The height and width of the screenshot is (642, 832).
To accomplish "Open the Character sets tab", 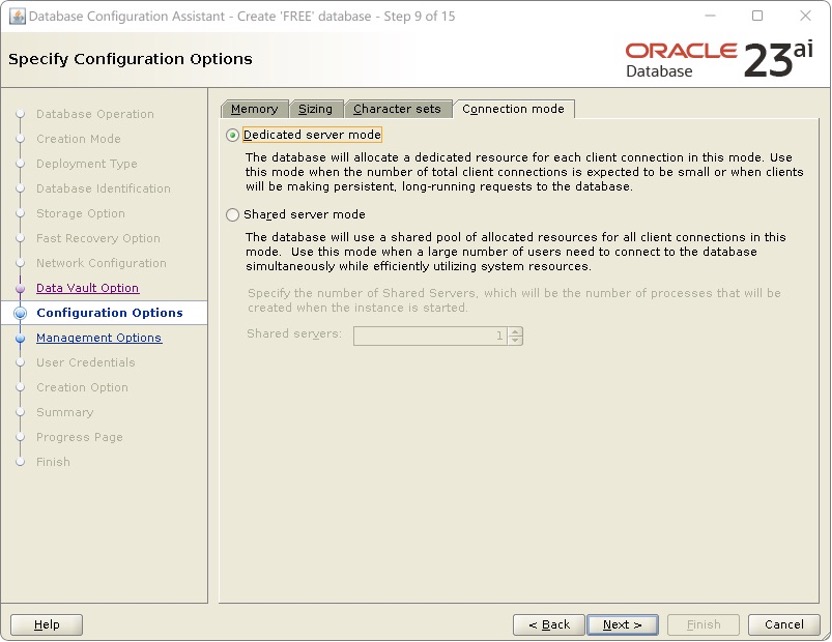I will tap(398, 109).
